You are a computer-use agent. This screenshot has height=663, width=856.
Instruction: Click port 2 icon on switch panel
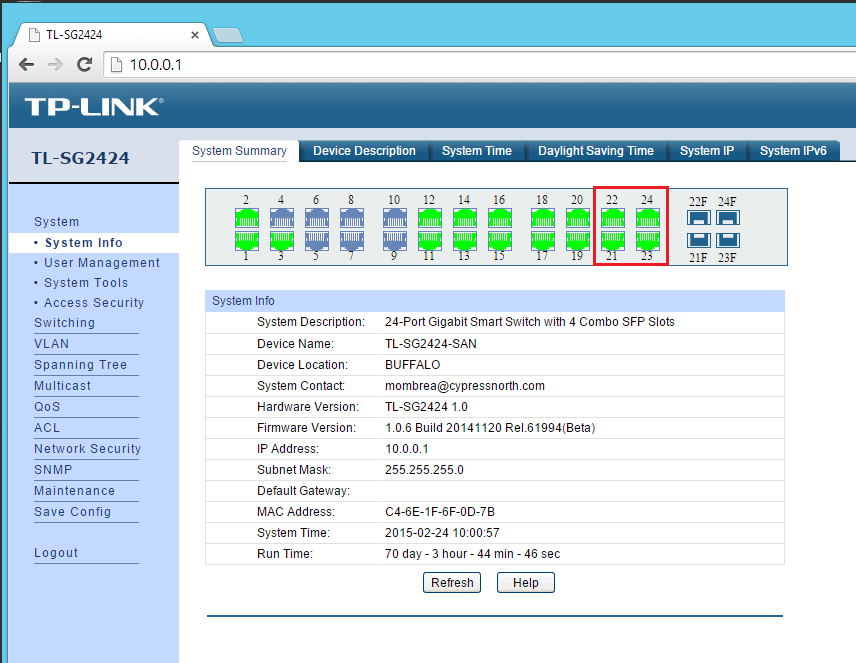pyautogui.click(x=247, y=218)
